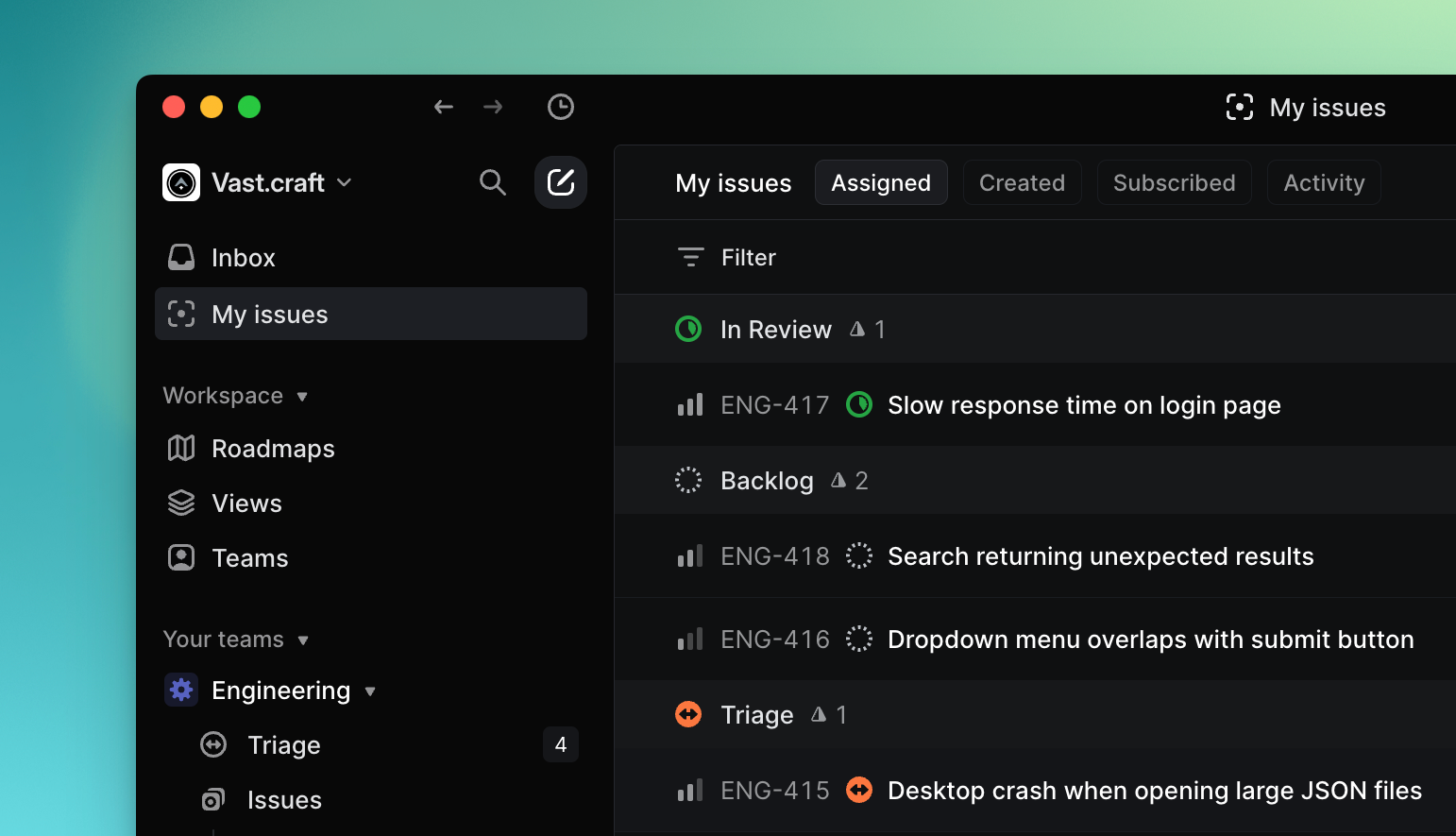This screenshot has height=836, width=1456.
Task: Click the Engineering team gear icon
Action: [x=180, y=690]
